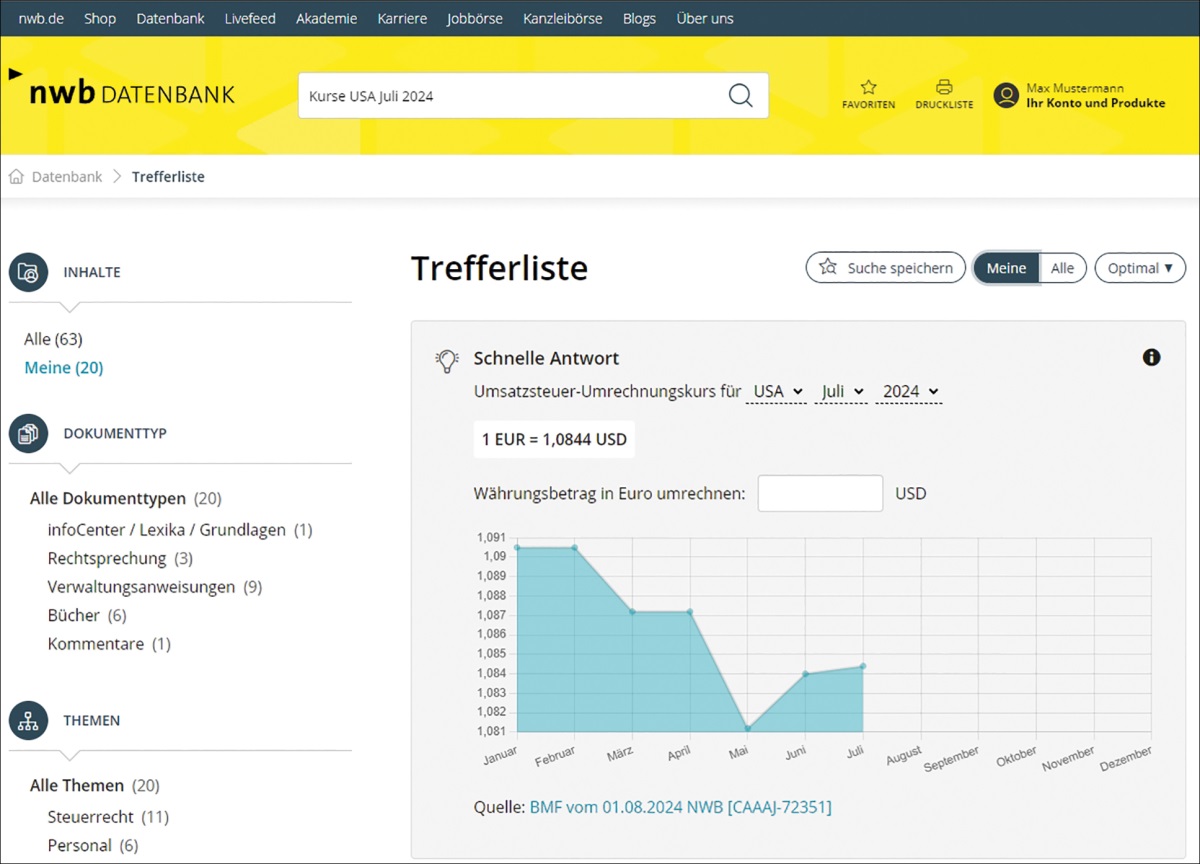Open Favoriten star icon
Viewport: 1200px width, 864px height.
(868, 88)
